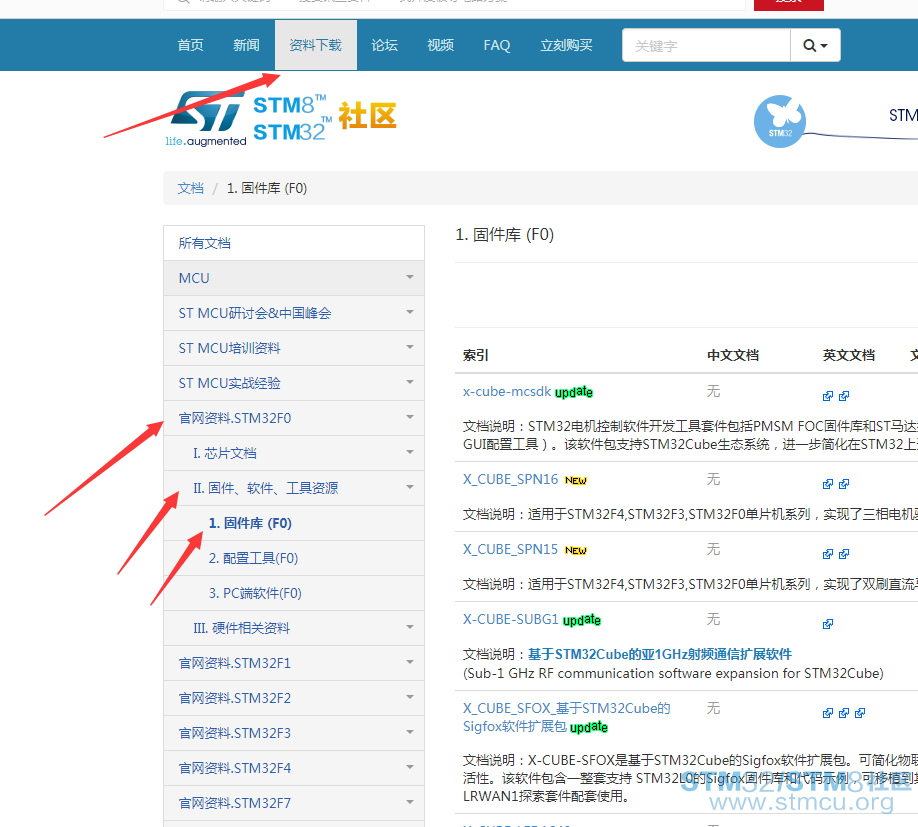Open 基于STM32Cube的亚1GHz射频通信扩展软件 link
Screen dimensions: 918x827
point(660,654)
